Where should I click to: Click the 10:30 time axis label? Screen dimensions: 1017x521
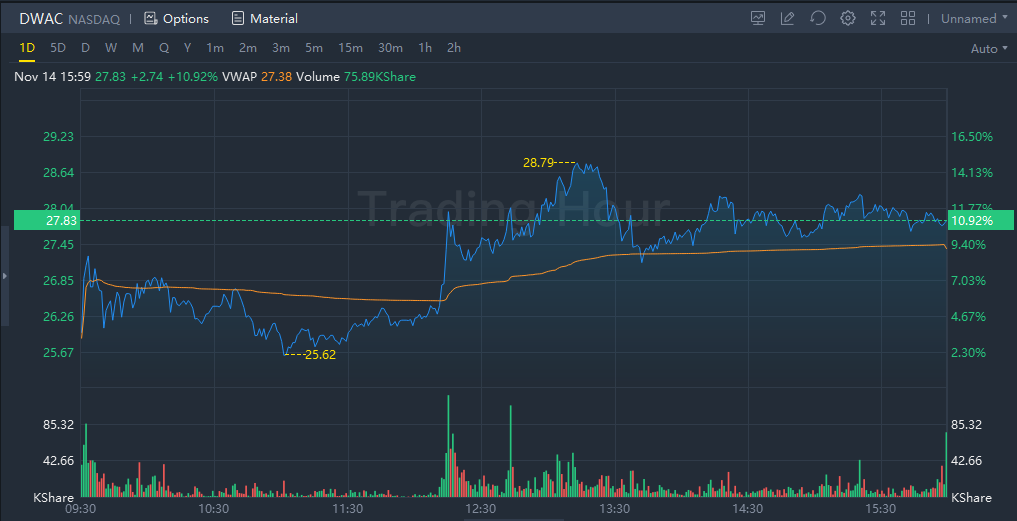[x=214, y=509]
